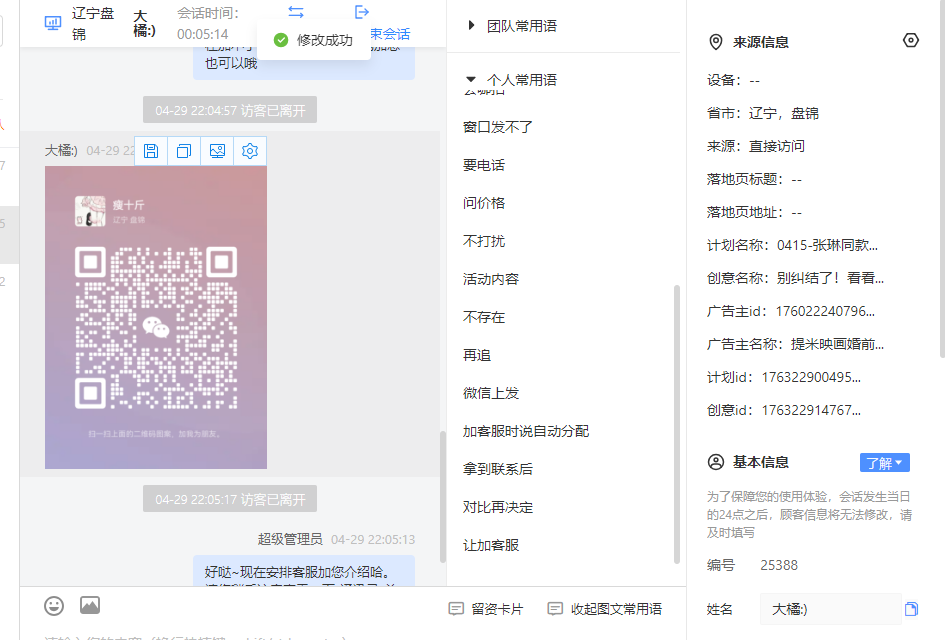
Task: Open the emoji picker smiley icon
Action: (x=54, y=606)
